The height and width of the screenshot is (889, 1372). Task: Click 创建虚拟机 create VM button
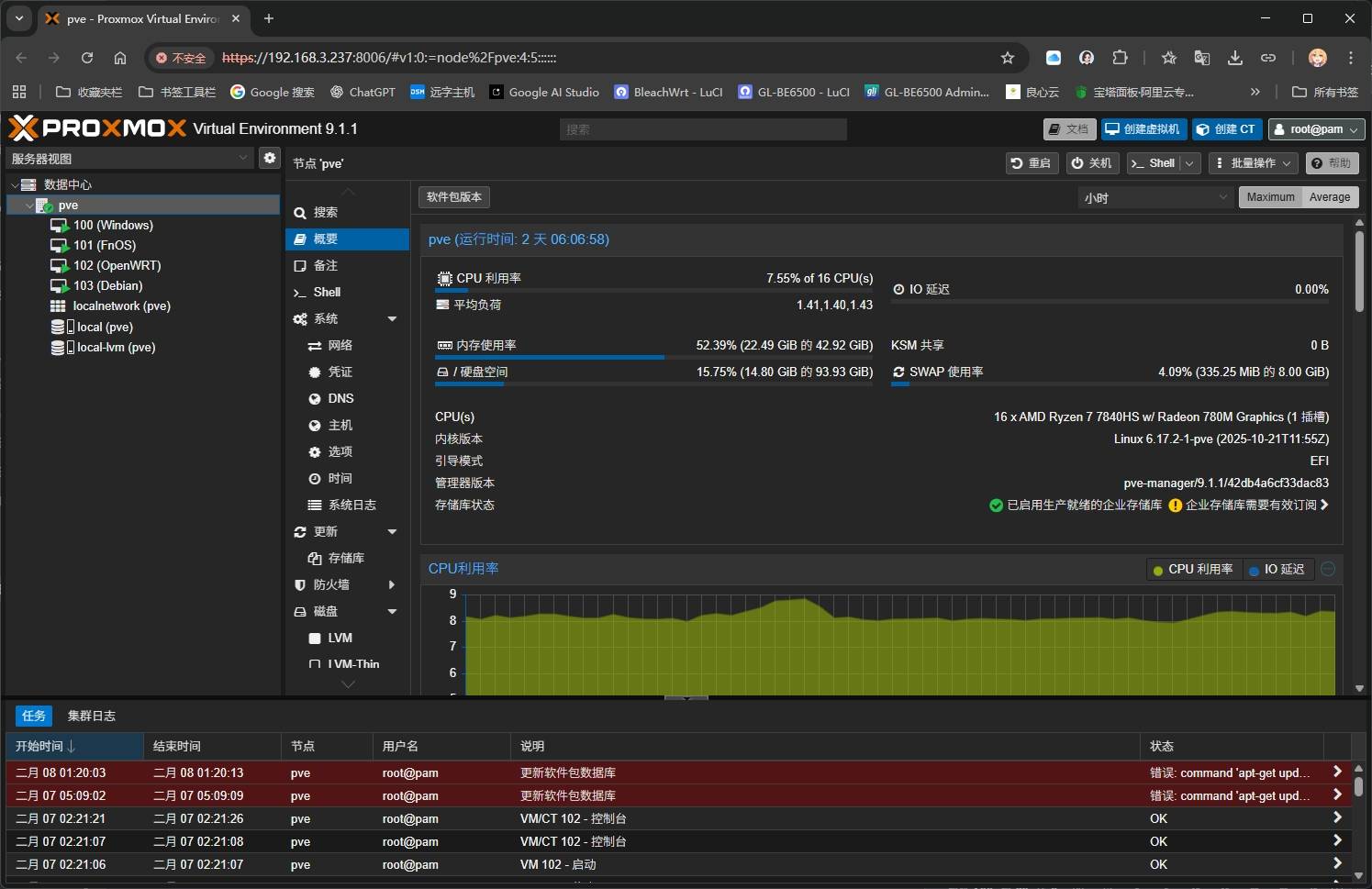1143,129
